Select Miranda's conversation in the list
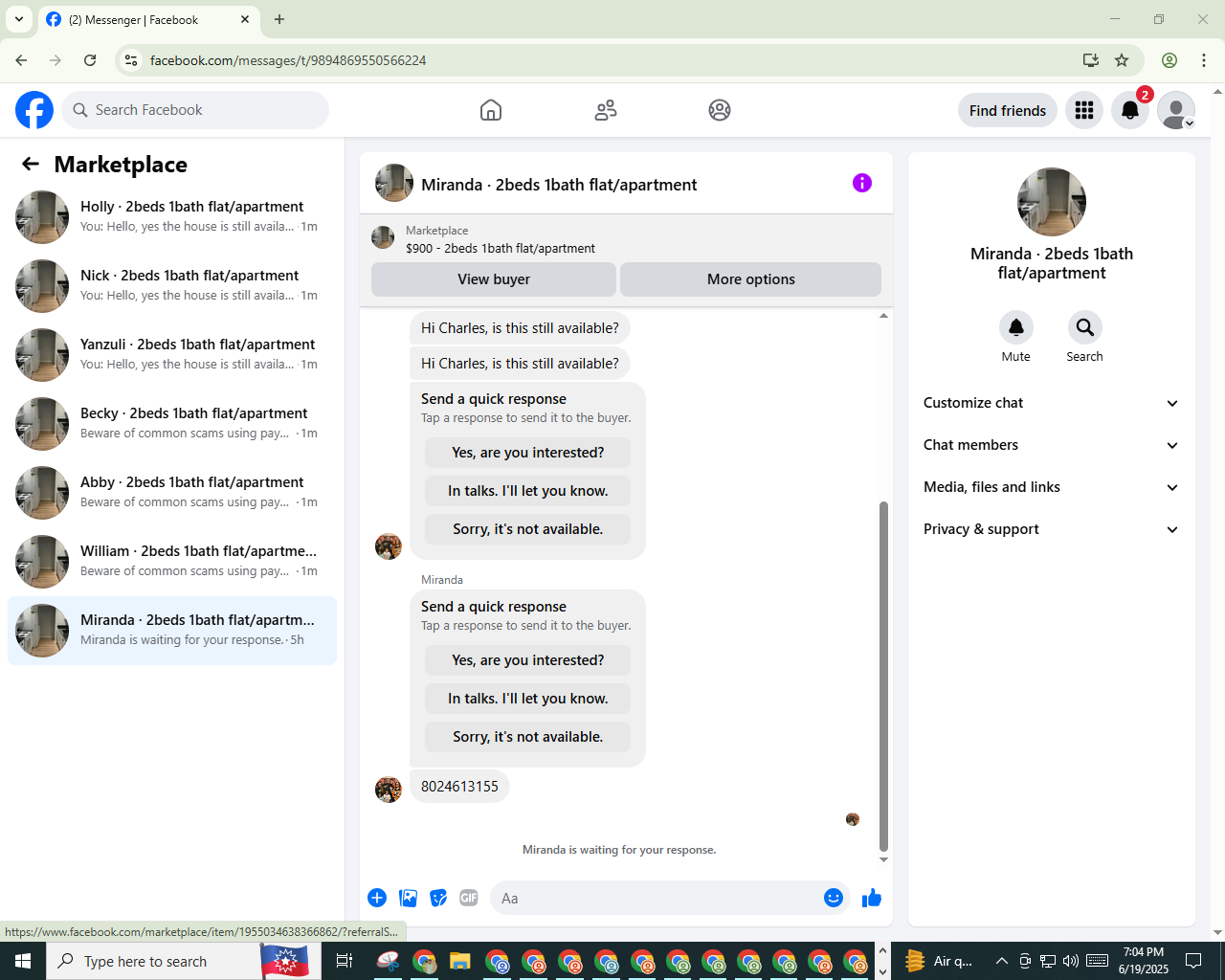Viewport: 1225px width, 980px height. (172, 631)
